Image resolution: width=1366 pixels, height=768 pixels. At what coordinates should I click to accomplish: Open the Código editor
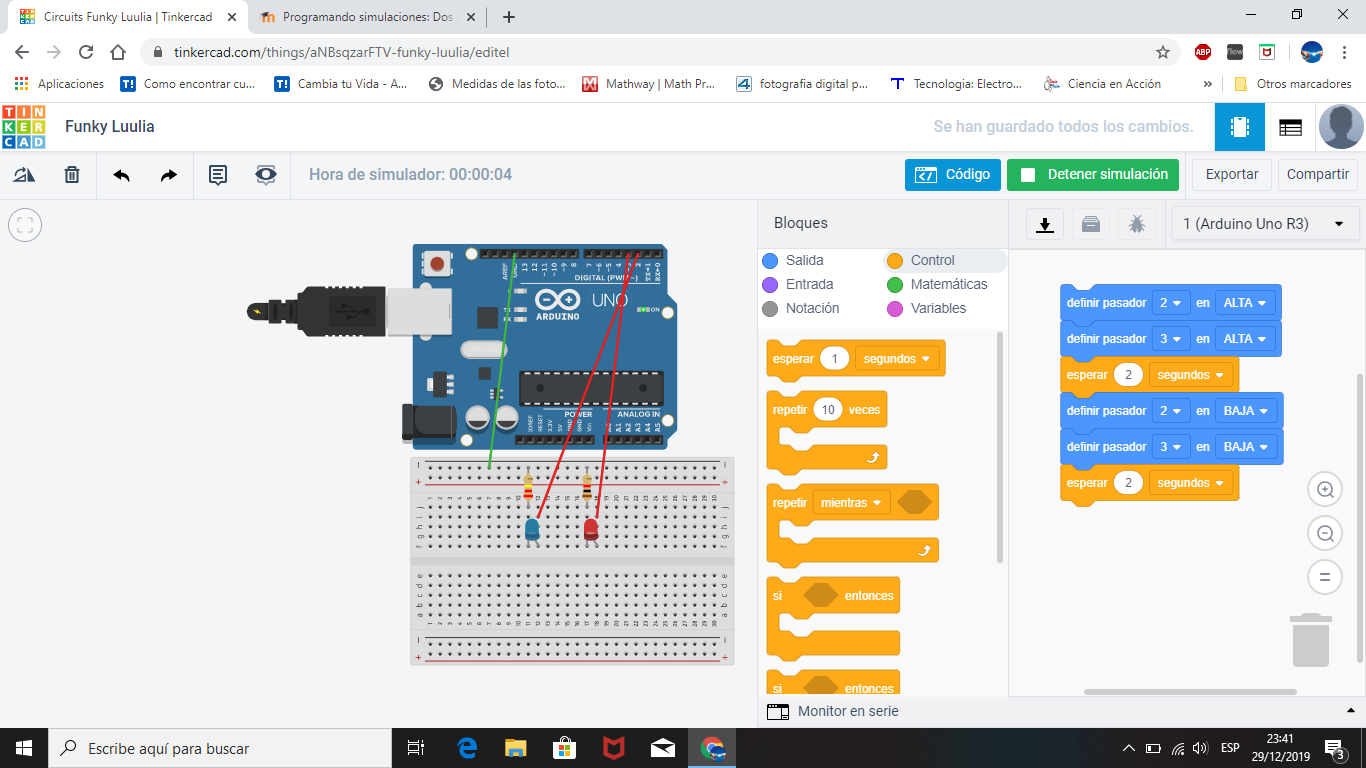(x=953, y=174)
